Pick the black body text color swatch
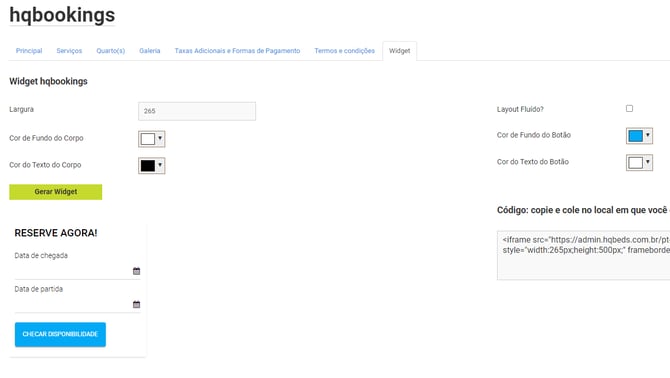The width and height of the screenshot is (670, 378). coord(148,166)
